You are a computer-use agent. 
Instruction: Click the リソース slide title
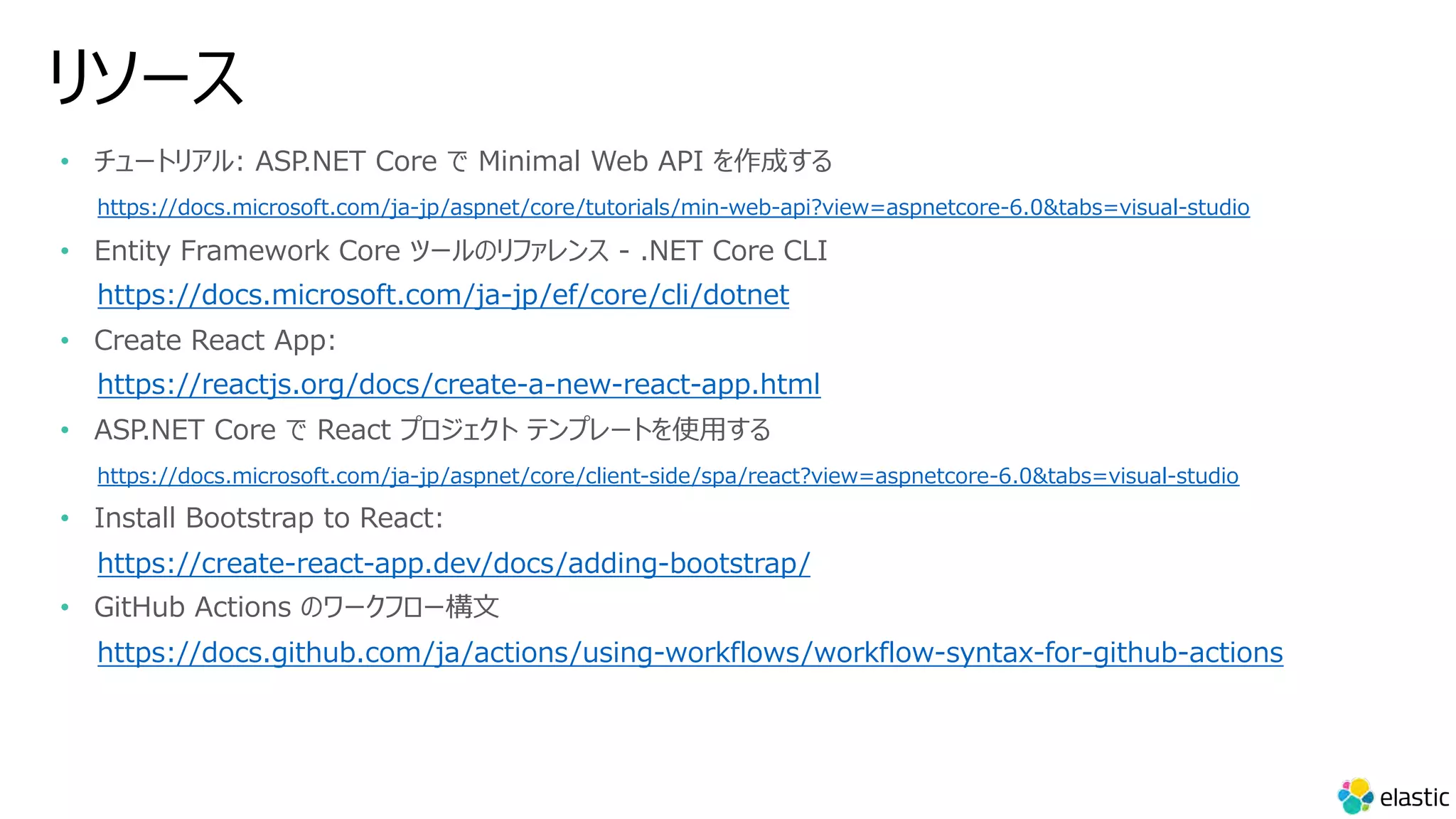(x=146, y=78)
